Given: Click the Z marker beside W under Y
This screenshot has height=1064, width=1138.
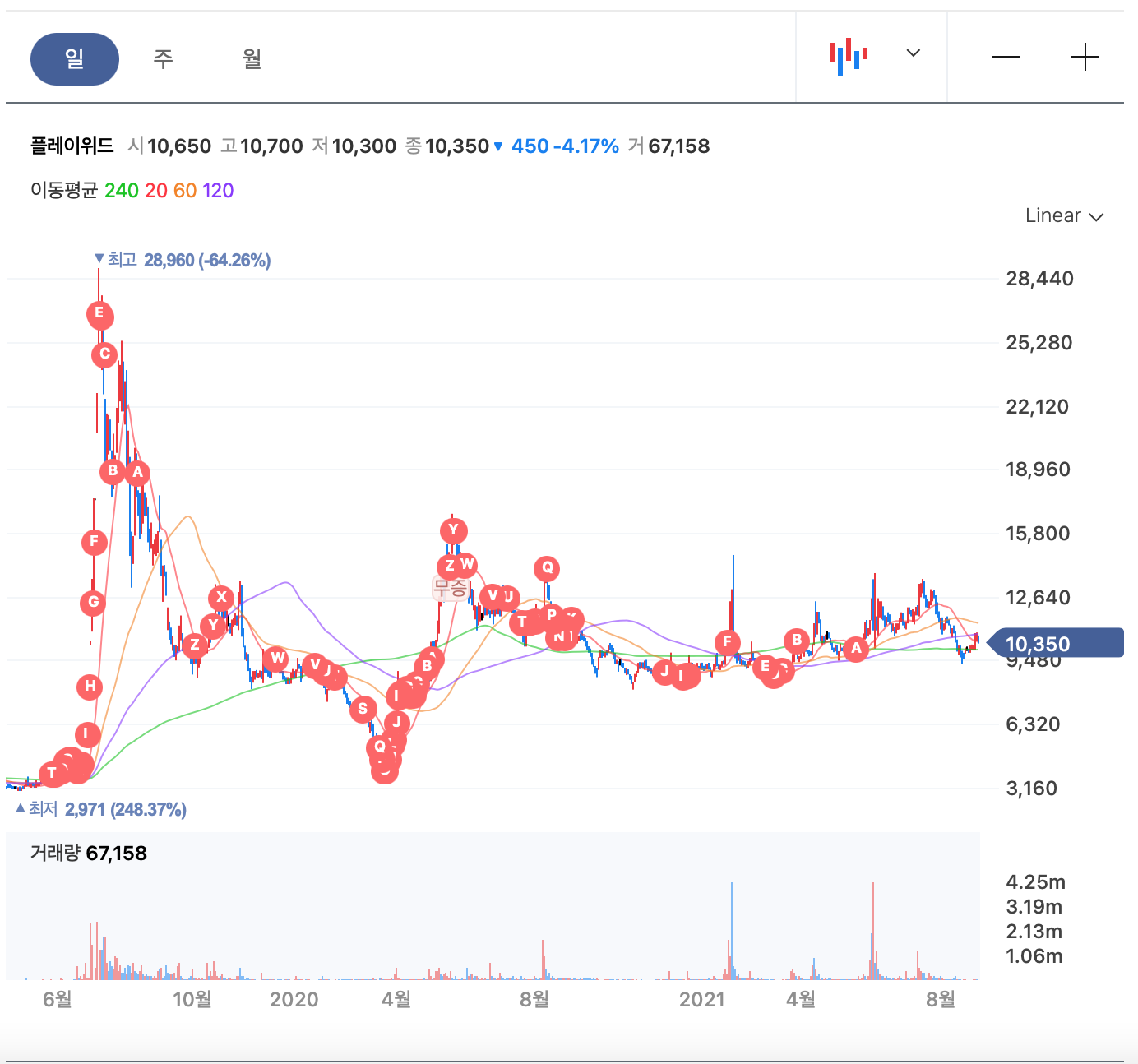Looking at the screenshot, I should 449,566.
